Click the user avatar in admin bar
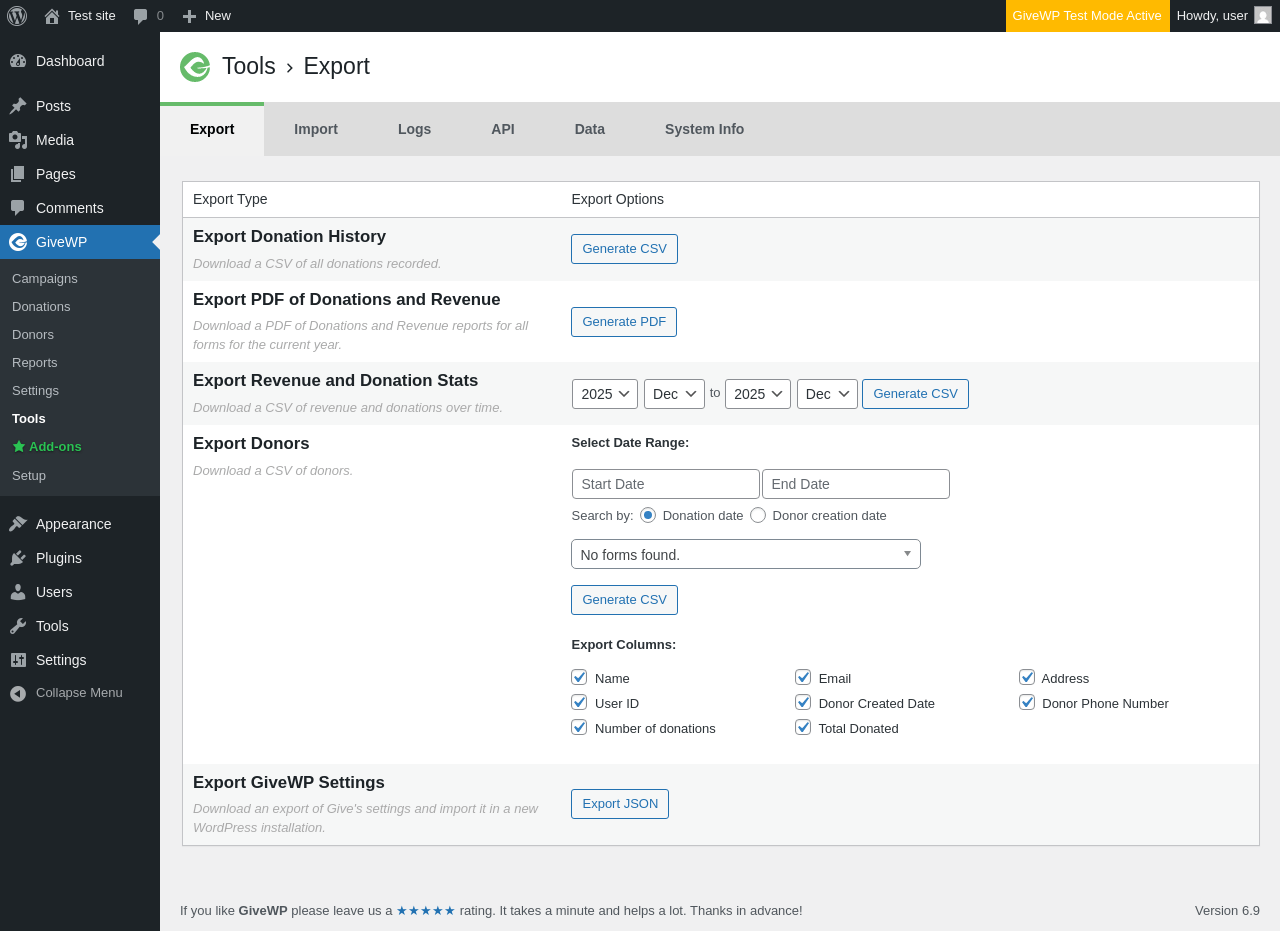The height and width of the screenshot is (931, 1280). click(x=1263, y=15)
